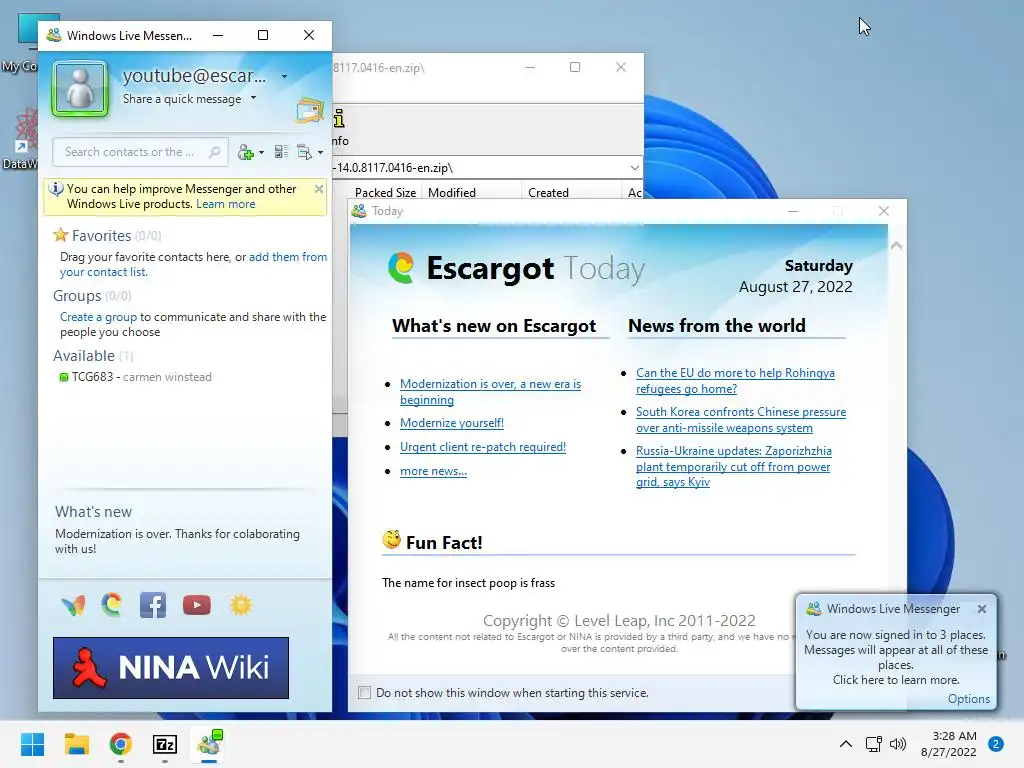Close the Windows Live Messenger notification toast
This screenshot has height=768, width=1024.
982,609
